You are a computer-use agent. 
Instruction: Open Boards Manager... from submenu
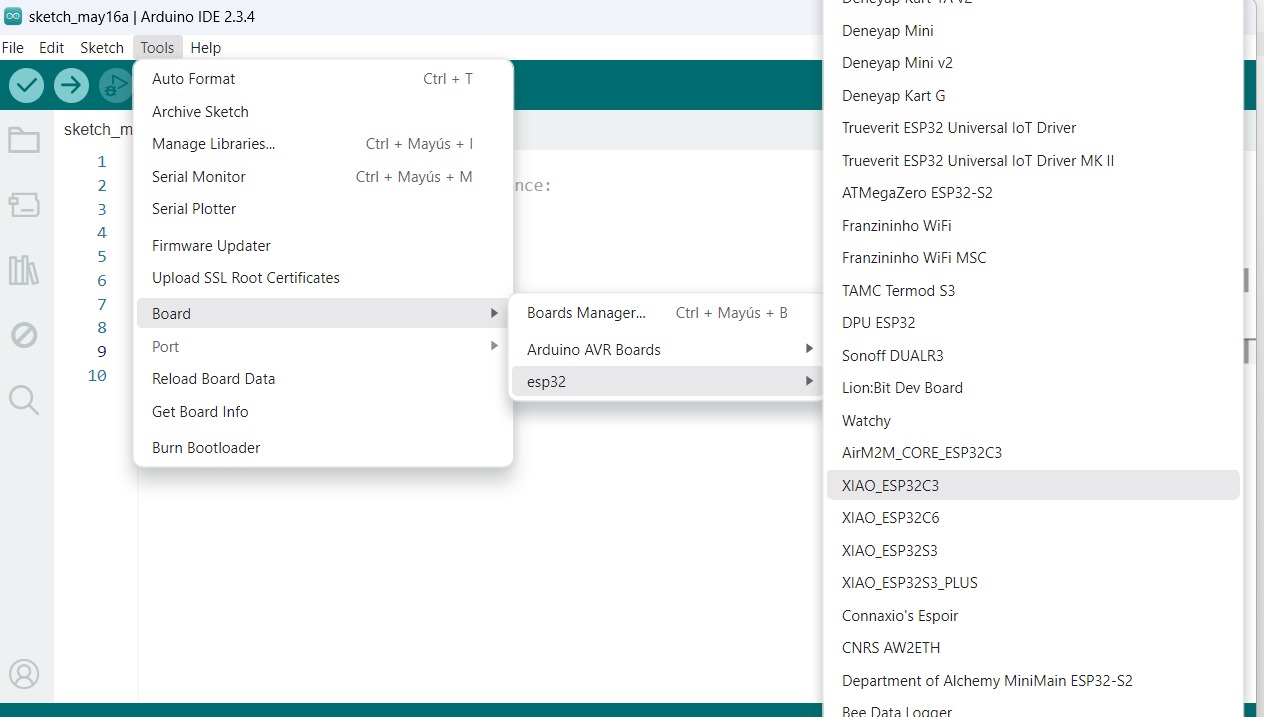coord(666,313)
